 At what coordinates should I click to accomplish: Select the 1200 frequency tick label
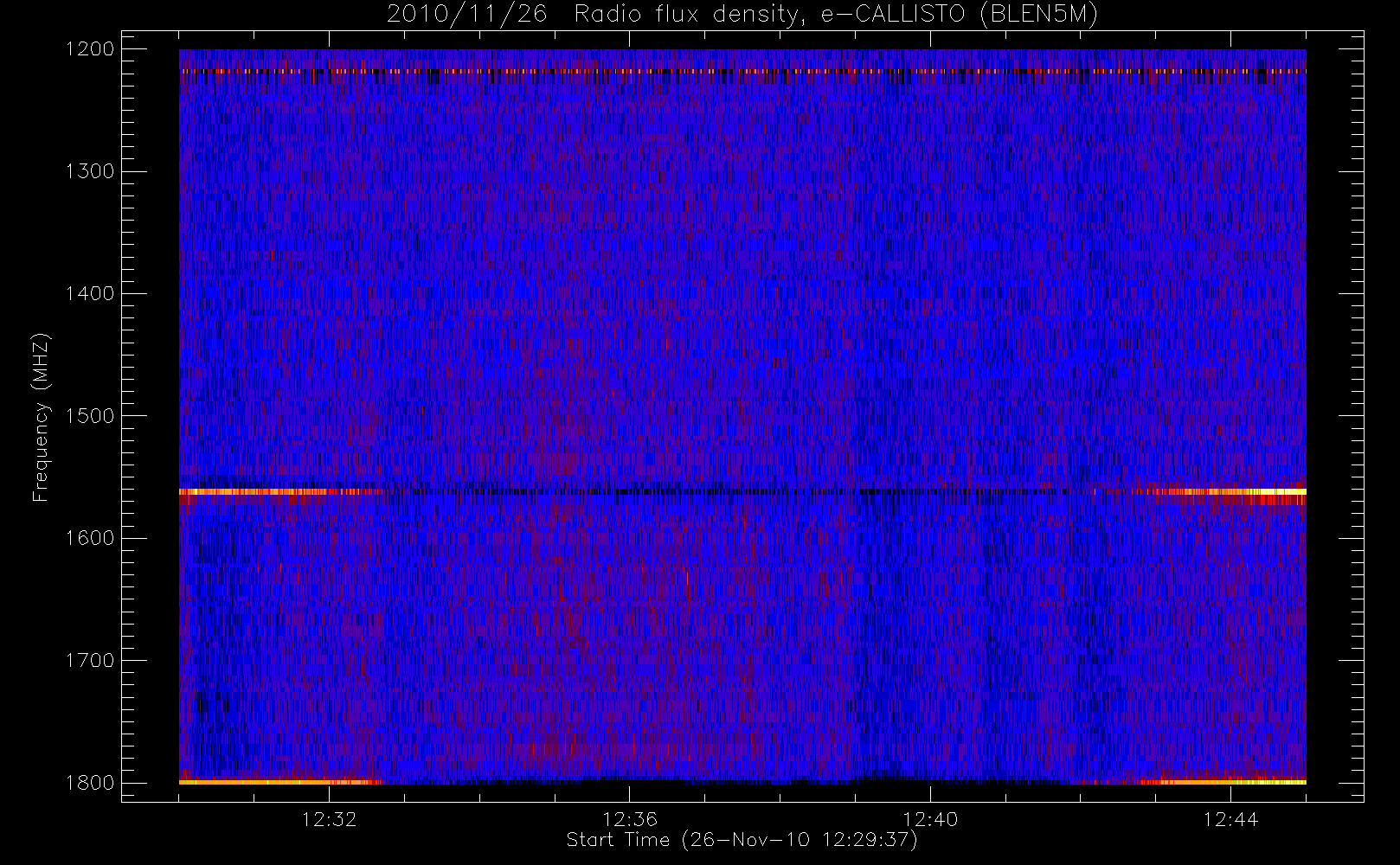tap(90, 49)
